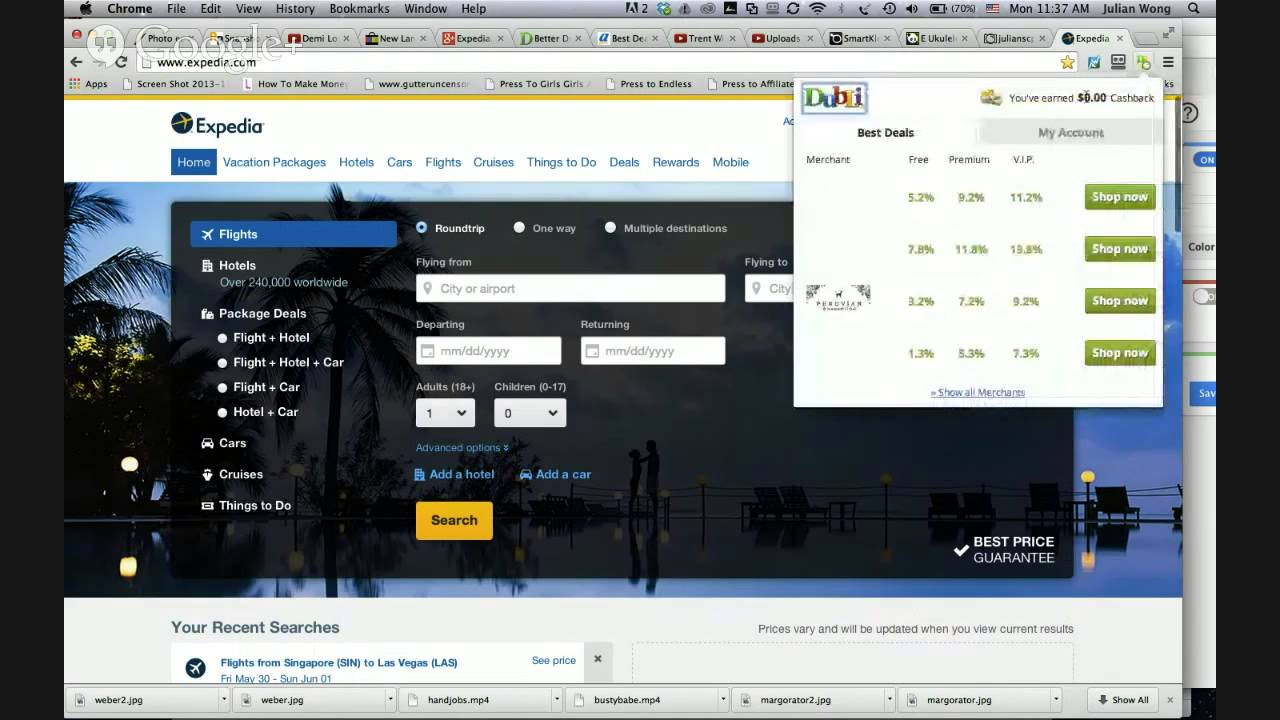Expand Advanced options
Screen dimensions: 1280x720
(x=462, y=448)
